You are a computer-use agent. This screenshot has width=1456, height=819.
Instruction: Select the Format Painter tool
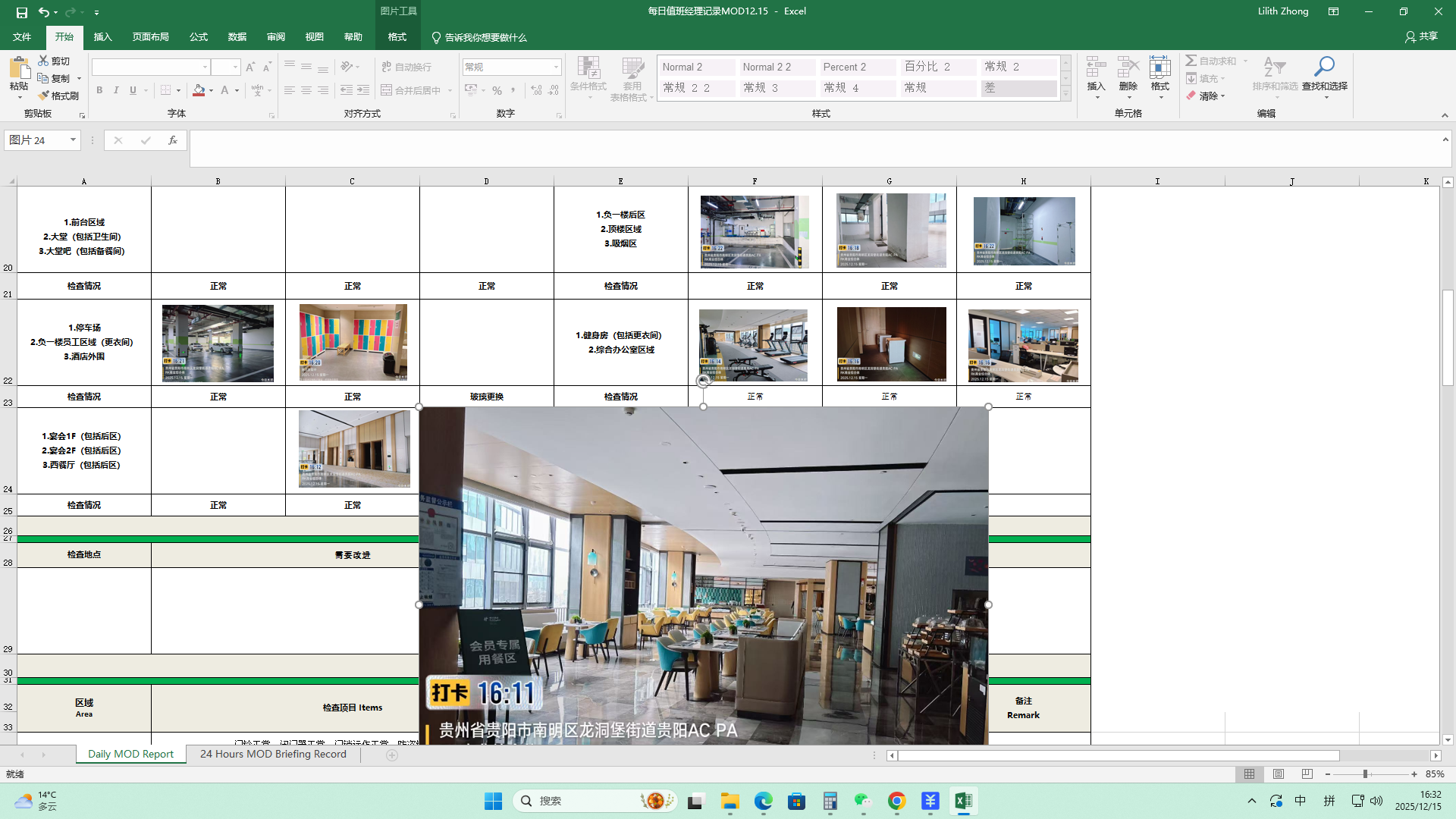tap(58, 96)
